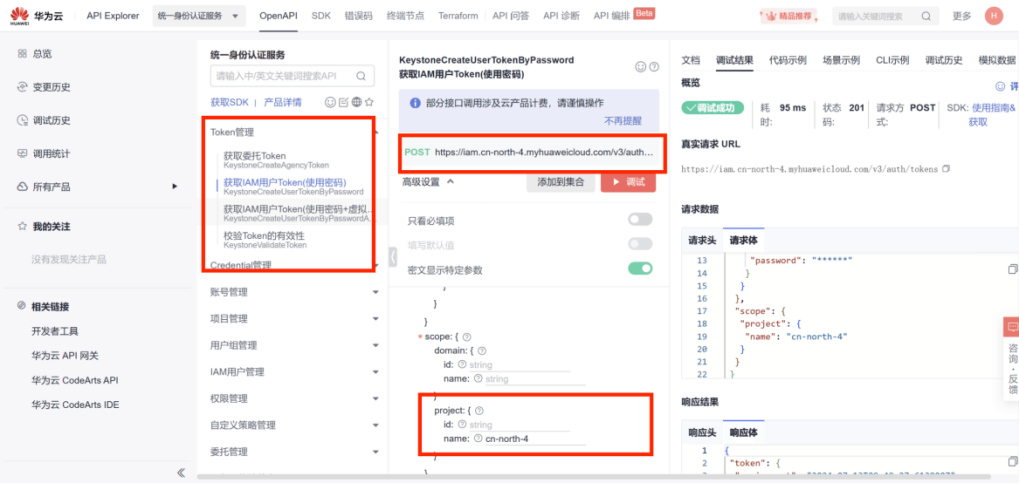Click the user avatar H icon
This screenshot has width=1019, height=484.
[994, 16]
